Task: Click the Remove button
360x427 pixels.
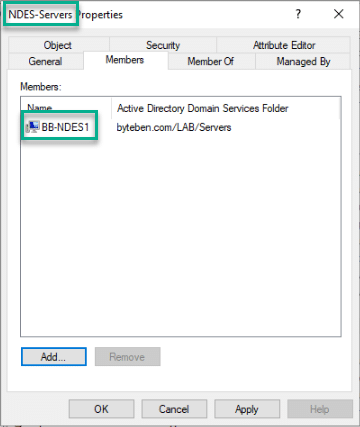Action: (127, 357)
